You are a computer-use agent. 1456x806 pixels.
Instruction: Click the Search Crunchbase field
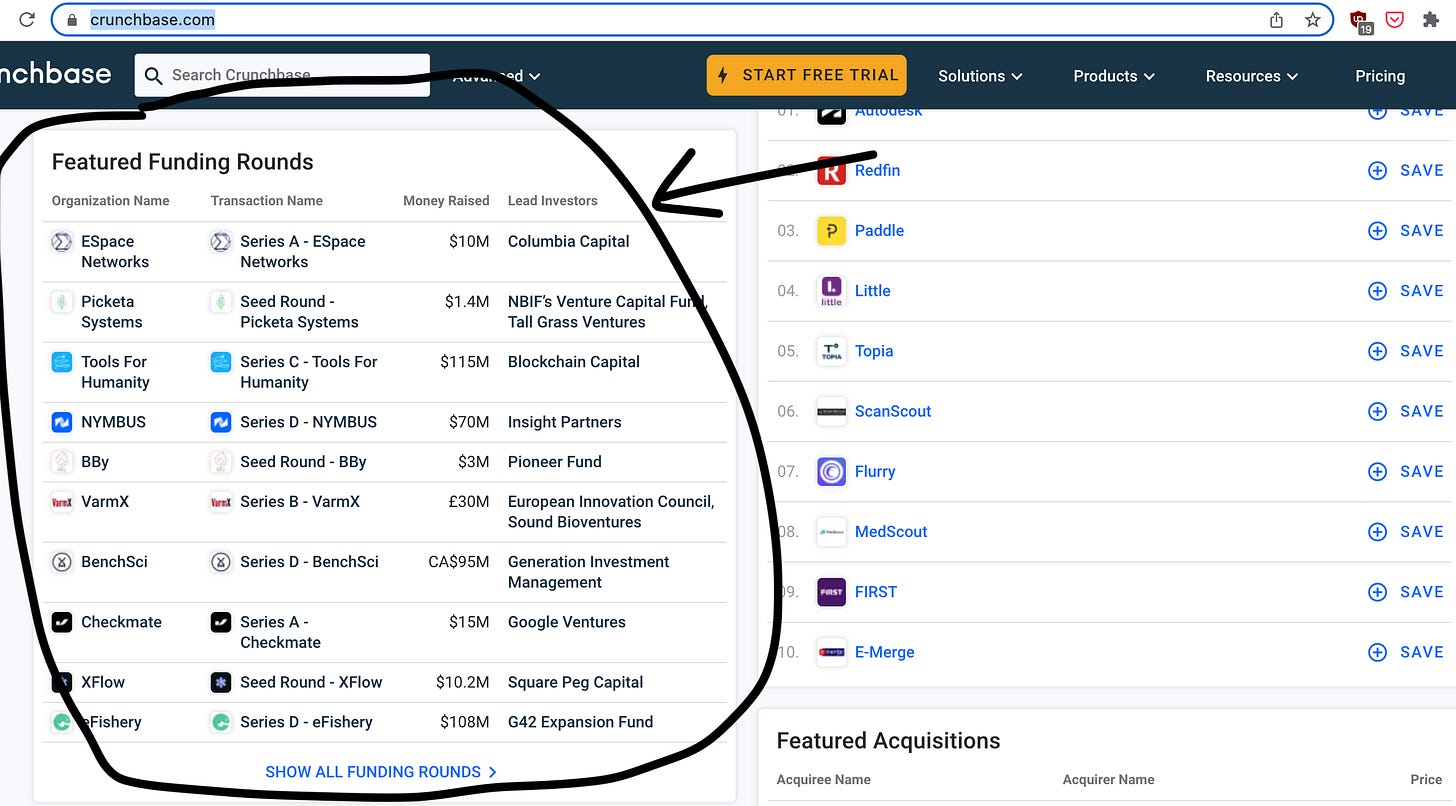pyautogui.click(x=282, y=75)
